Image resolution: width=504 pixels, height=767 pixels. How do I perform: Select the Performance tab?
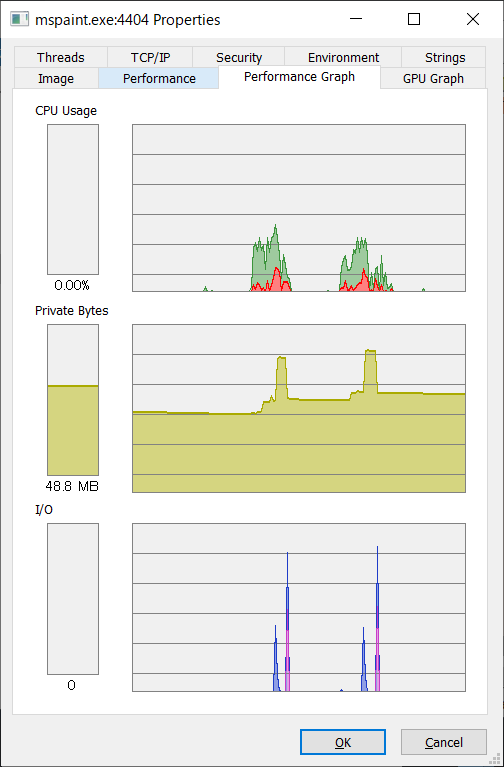(x=159, y=79)
